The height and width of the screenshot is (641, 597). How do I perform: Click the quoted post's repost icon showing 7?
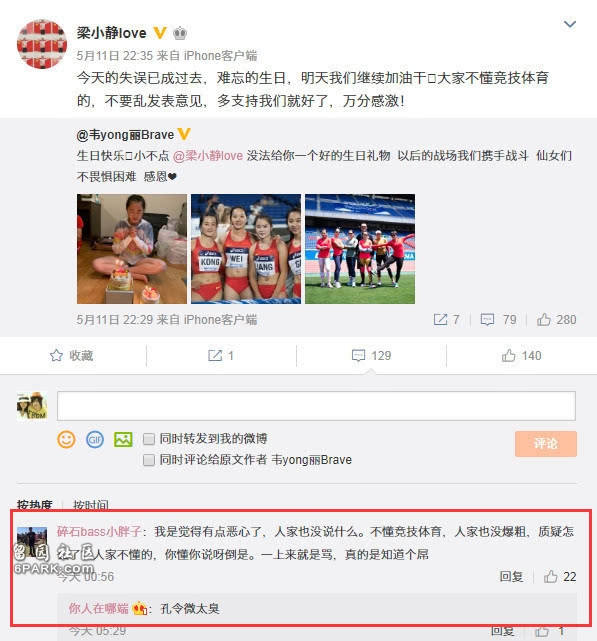click(x=440, y=320)
